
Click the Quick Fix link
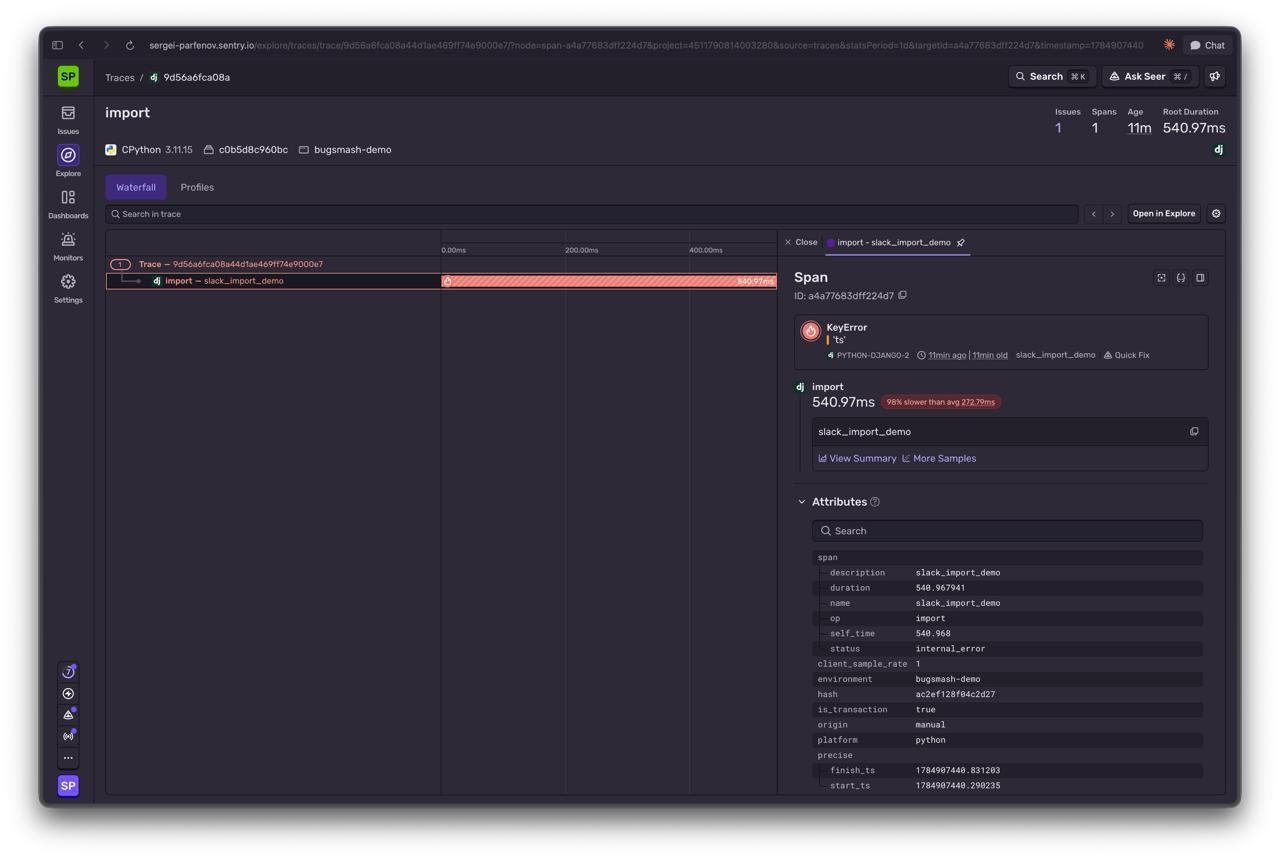tap(1126, 355)
